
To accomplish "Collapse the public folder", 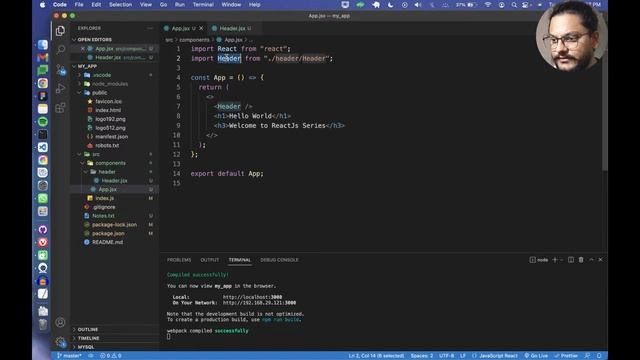I will coord(100,93).
